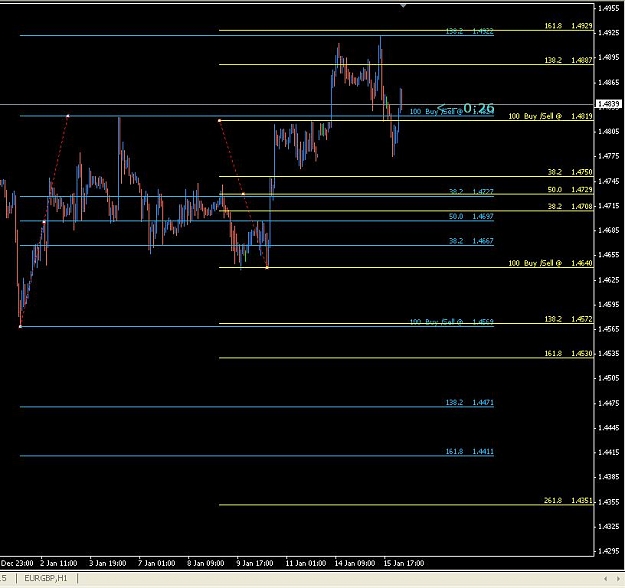Viewport: 625px width, 588px height.
Task: Select the yellow 138.2 level labeled 1.4887
Action: pyautogui.click(x=568, y=60)
